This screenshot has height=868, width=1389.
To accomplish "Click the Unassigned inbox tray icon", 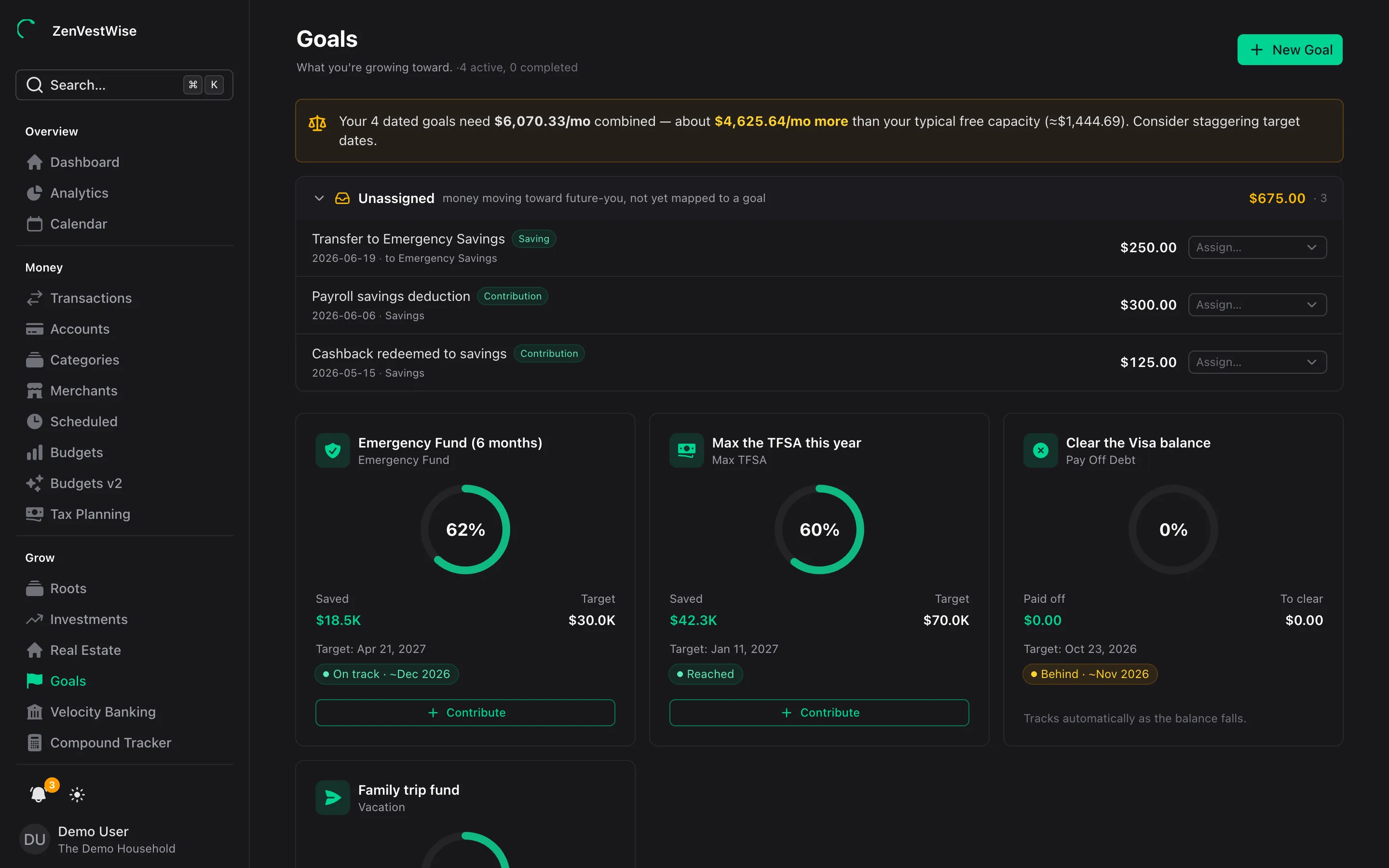I will 342,198.
